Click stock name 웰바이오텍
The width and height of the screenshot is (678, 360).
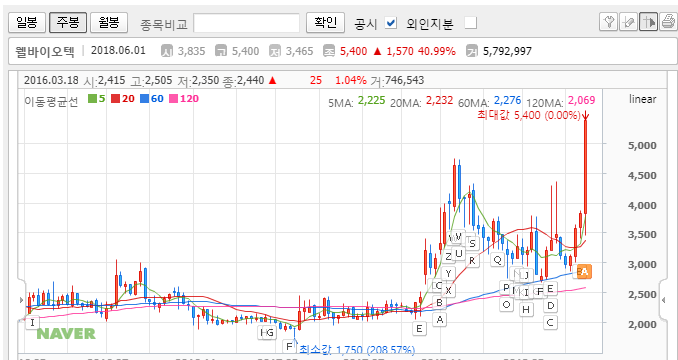(x=45, y=51)
